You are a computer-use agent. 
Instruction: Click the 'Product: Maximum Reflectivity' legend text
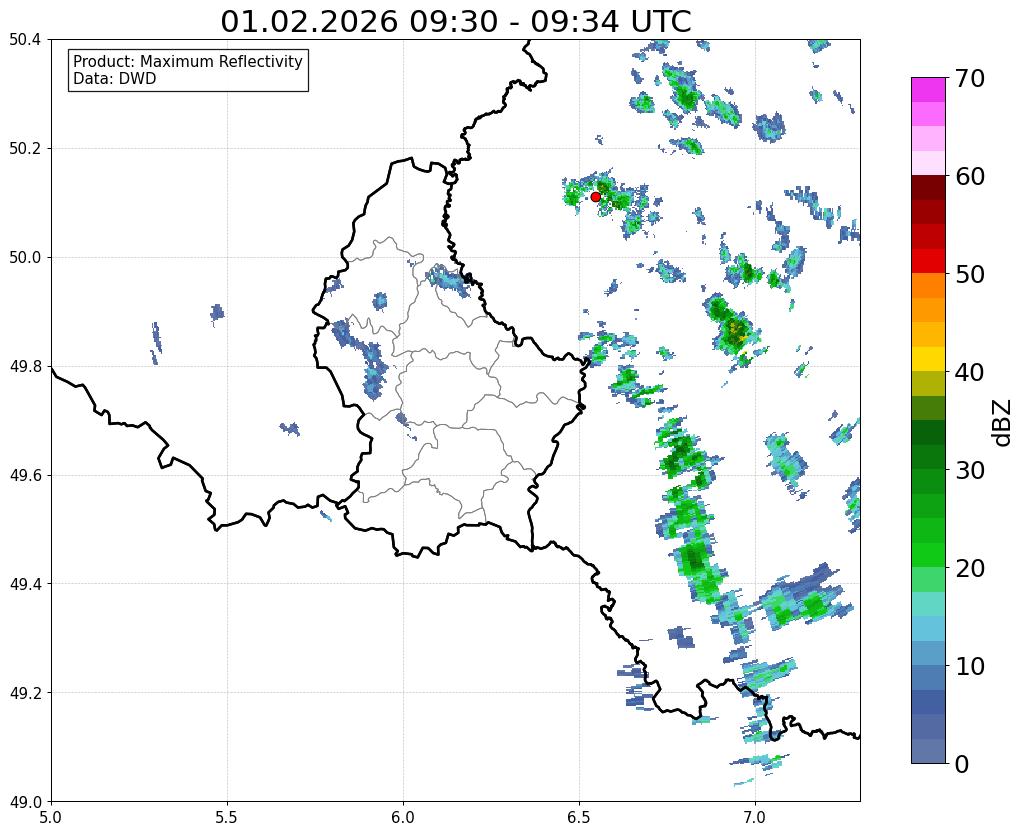click(x=188, y=62)
